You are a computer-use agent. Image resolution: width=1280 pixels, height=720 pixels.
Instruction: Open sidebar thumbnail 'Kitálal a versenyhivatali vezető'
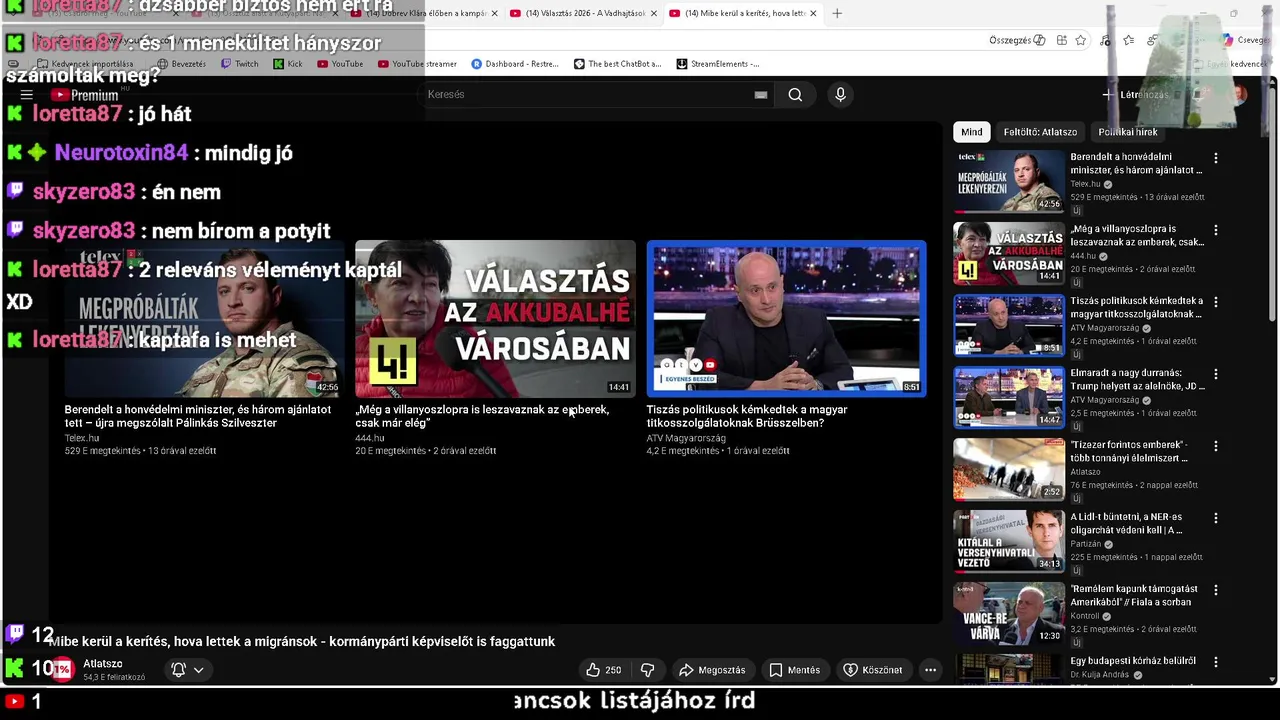[x=1009, y=540]
